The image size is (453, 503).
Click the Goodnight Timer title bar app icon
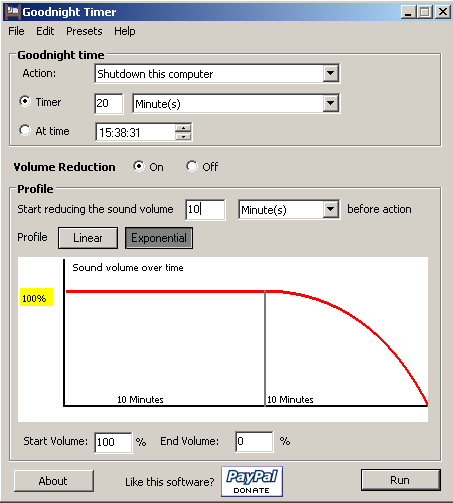point(13,11)
